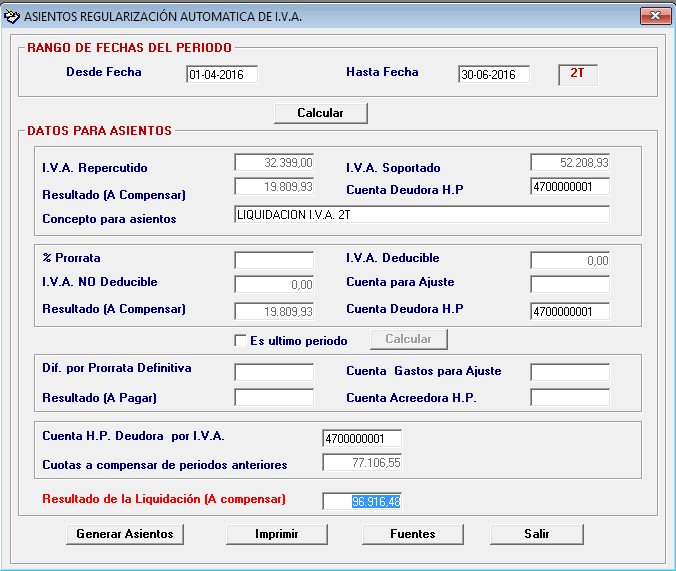Click the 'I.V.A. Repercutido' label
The width and height of the screenshot is (676, 571).
click(x=95, y=168)
